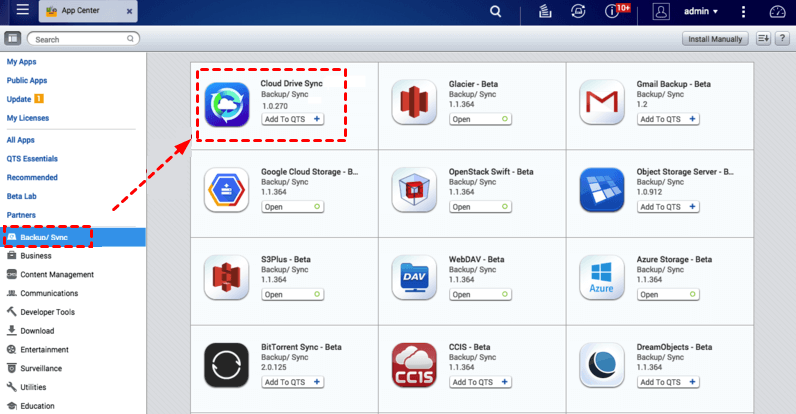This screenshot has width=796, height=414.
Task: Click the Azure Storage app icon
Action: (x=602, y=278)
